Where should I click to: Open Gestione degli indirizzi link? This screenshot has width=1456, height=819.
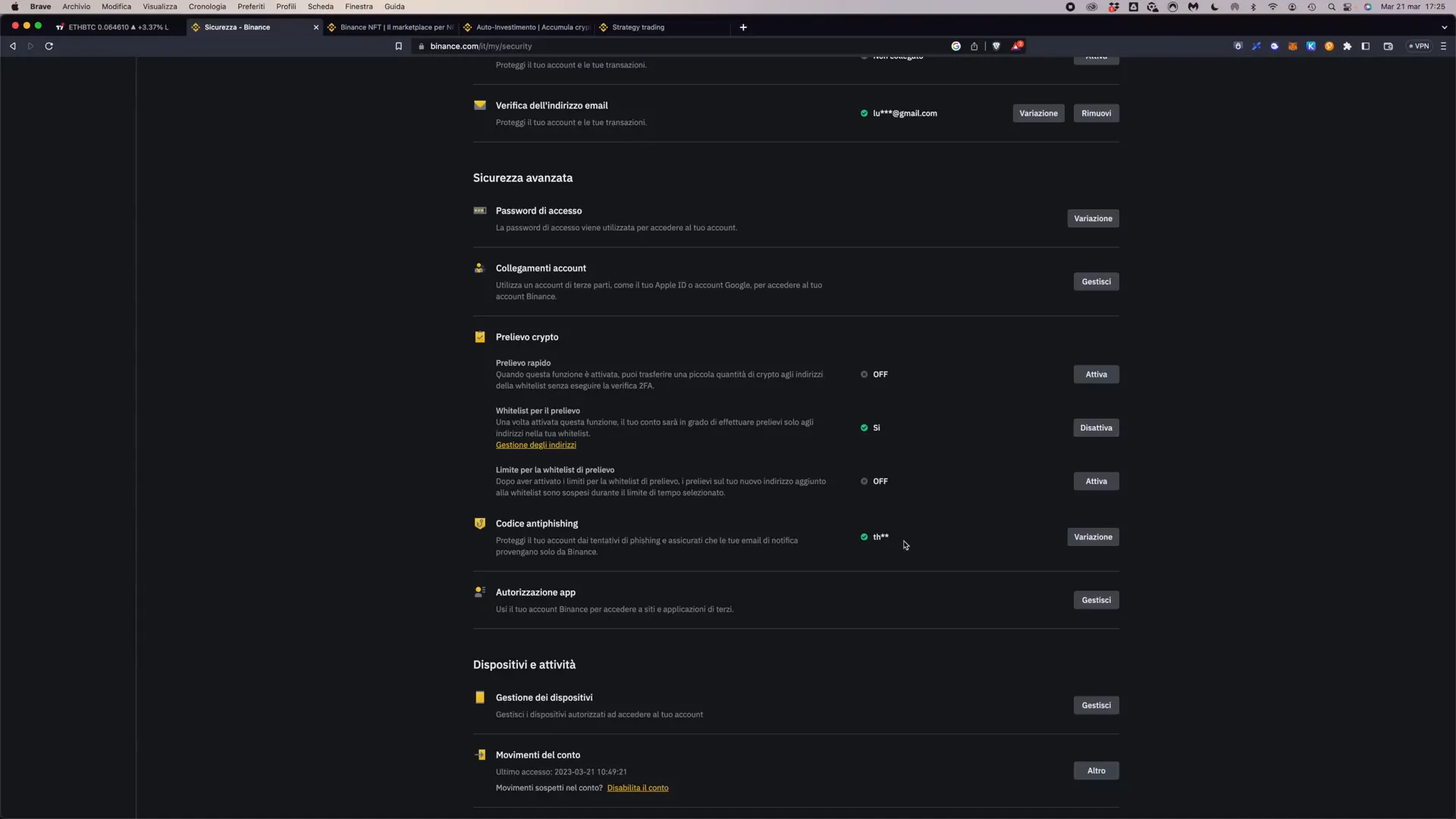click(536, 444)
